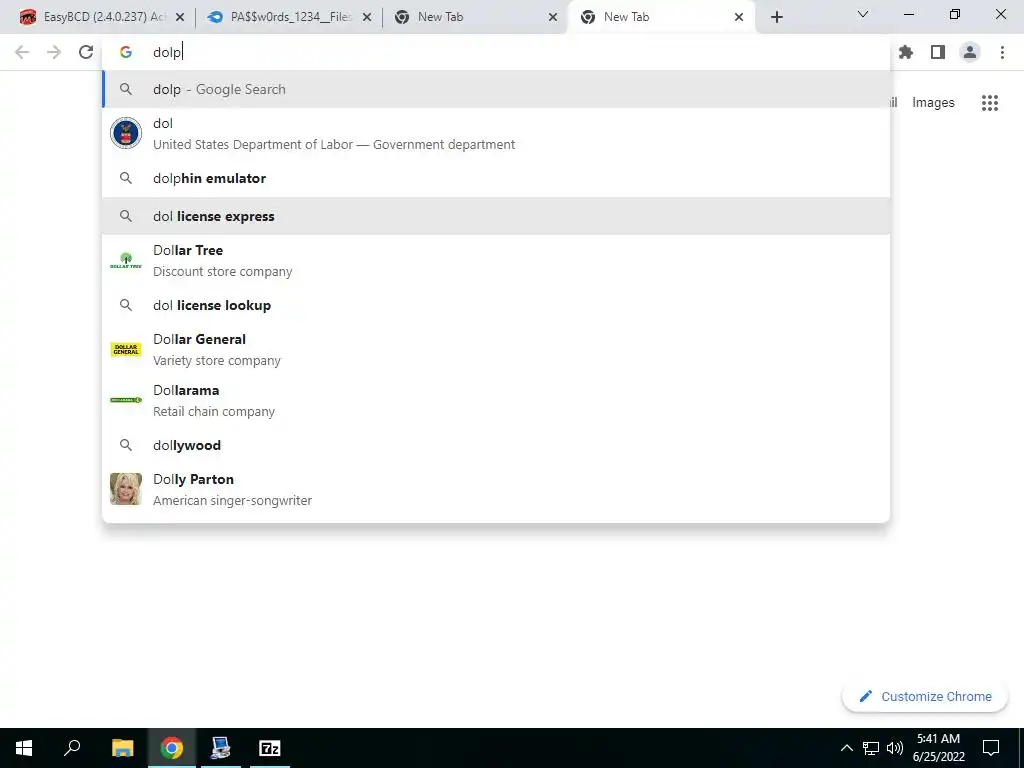Open File Explorer from taskbar
1024x768 pixels.
coord(122,748)
